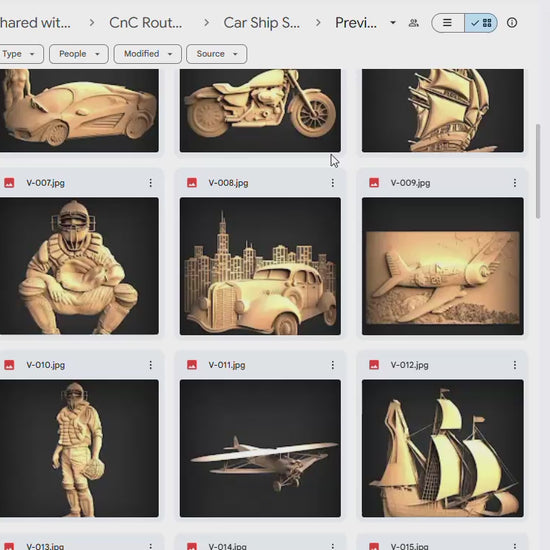This screenshot has width=550, height=550.
Task: Click the image file icon of V-011.jpg
Action: pos(192,365)
